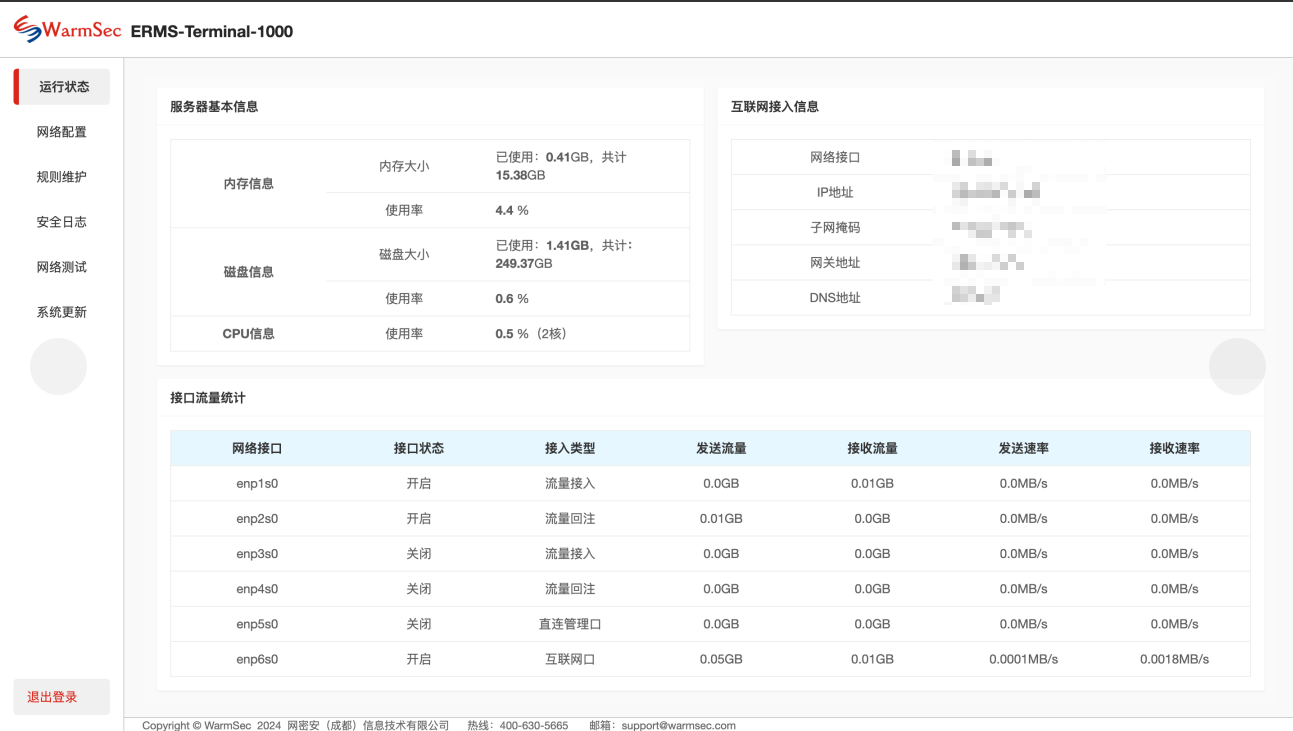Image resolution: width=1293 pixels, height=731 pixels.
Task: Open the 安全日志 page
Action: 62,222
